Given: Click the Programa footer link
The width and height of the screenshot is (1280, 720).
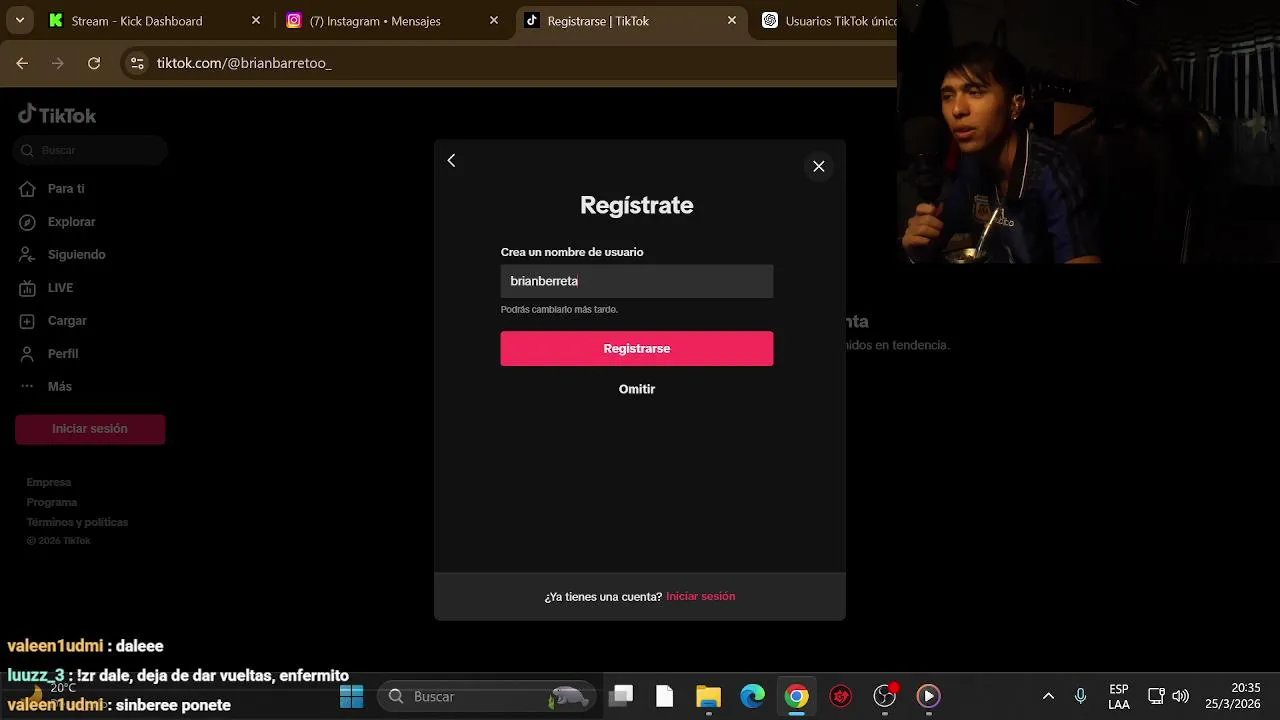Looking at the screenshot, I should point(52,502).
